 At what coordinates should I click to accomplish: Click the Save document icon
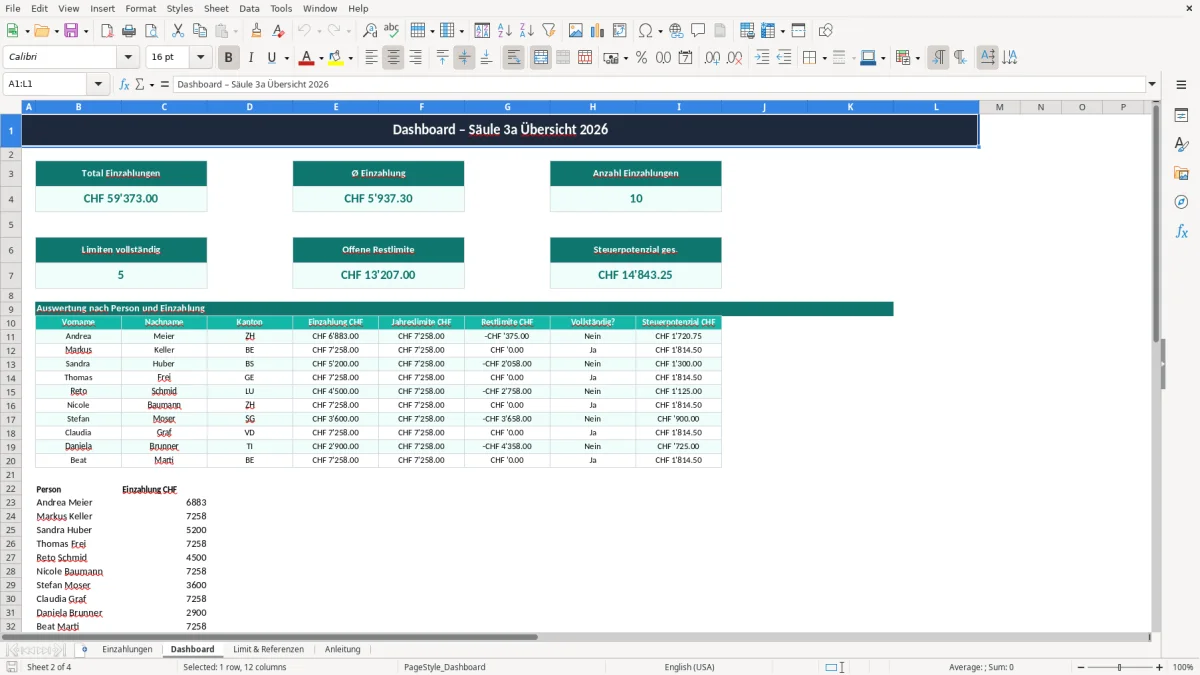coord(71,31)
